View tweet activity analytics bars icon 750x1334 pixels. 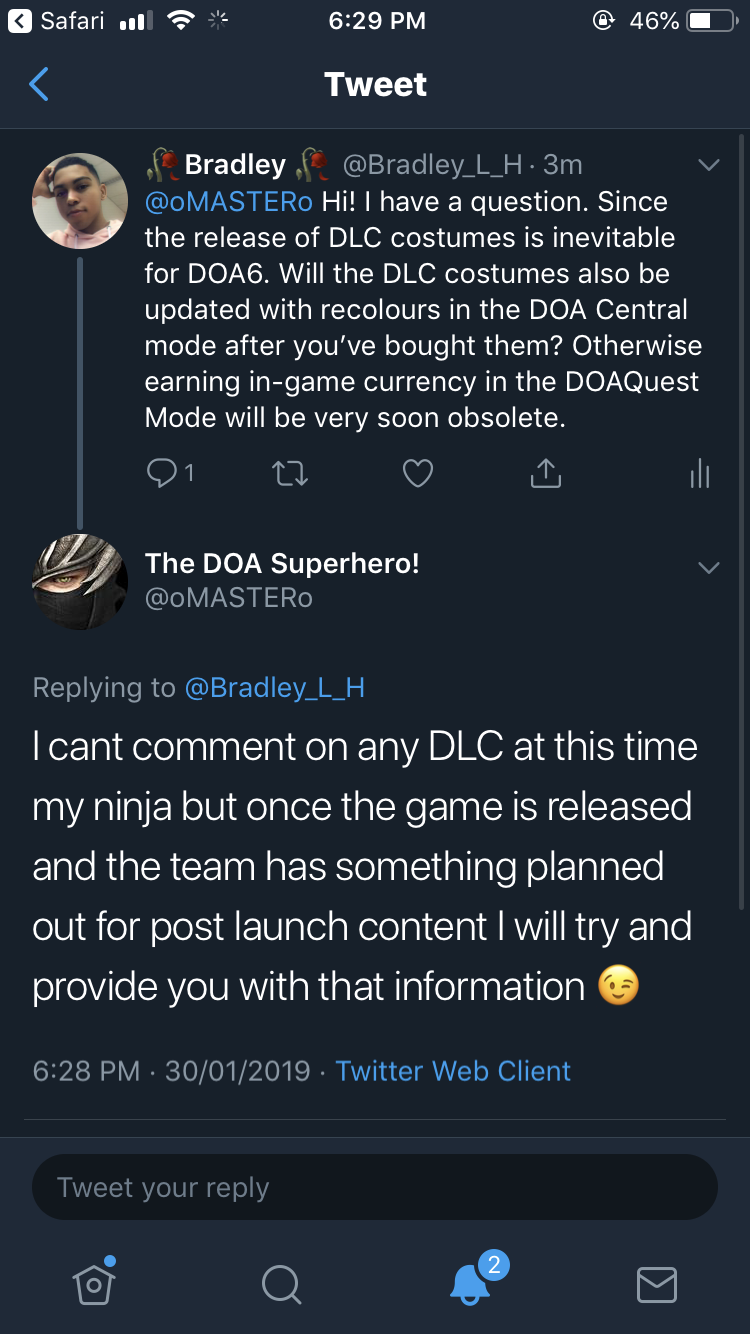[700, 473]
